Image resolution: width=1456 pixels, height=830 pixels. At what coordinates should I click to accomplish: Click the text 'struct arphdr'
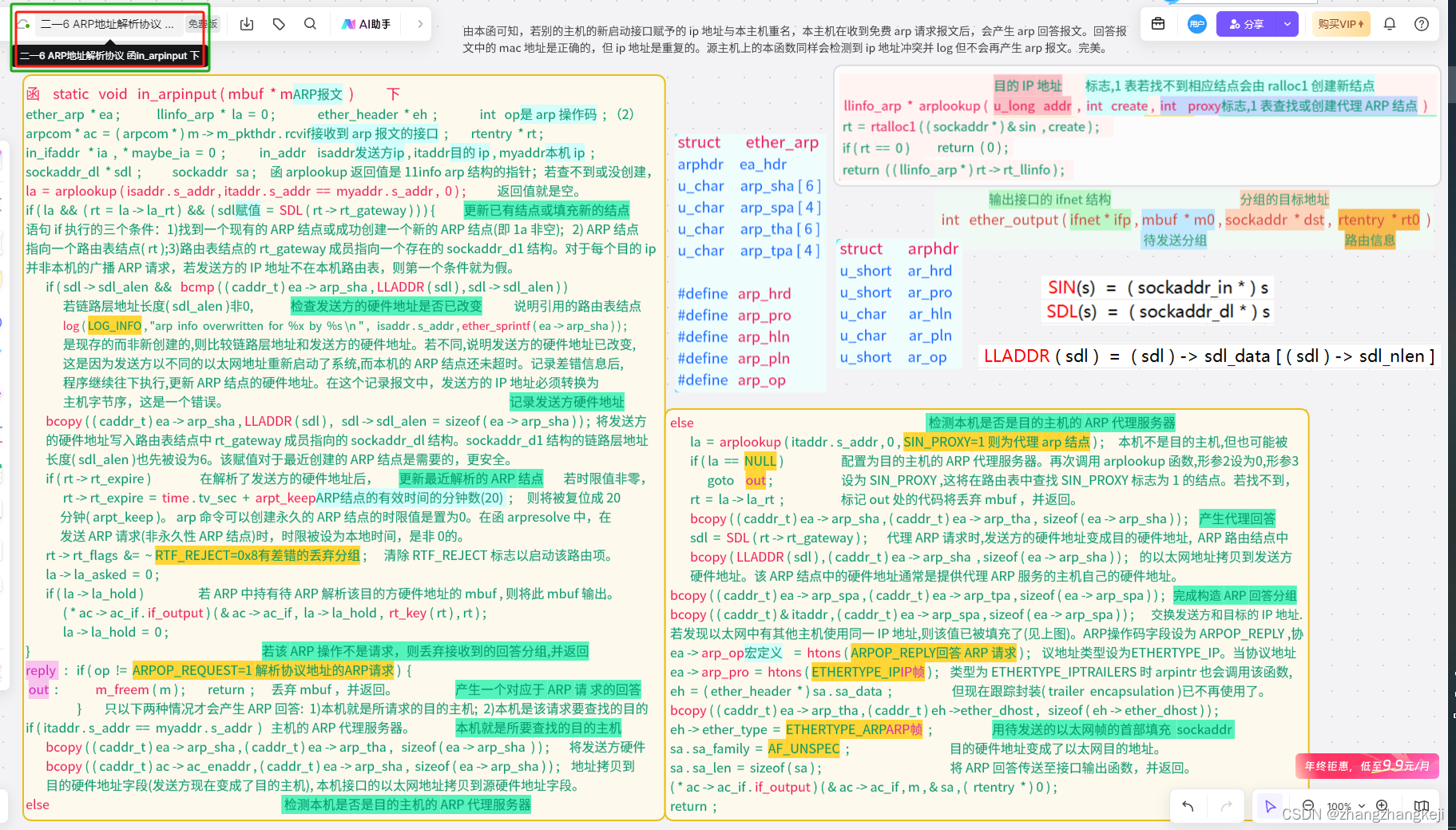(899, 248)
